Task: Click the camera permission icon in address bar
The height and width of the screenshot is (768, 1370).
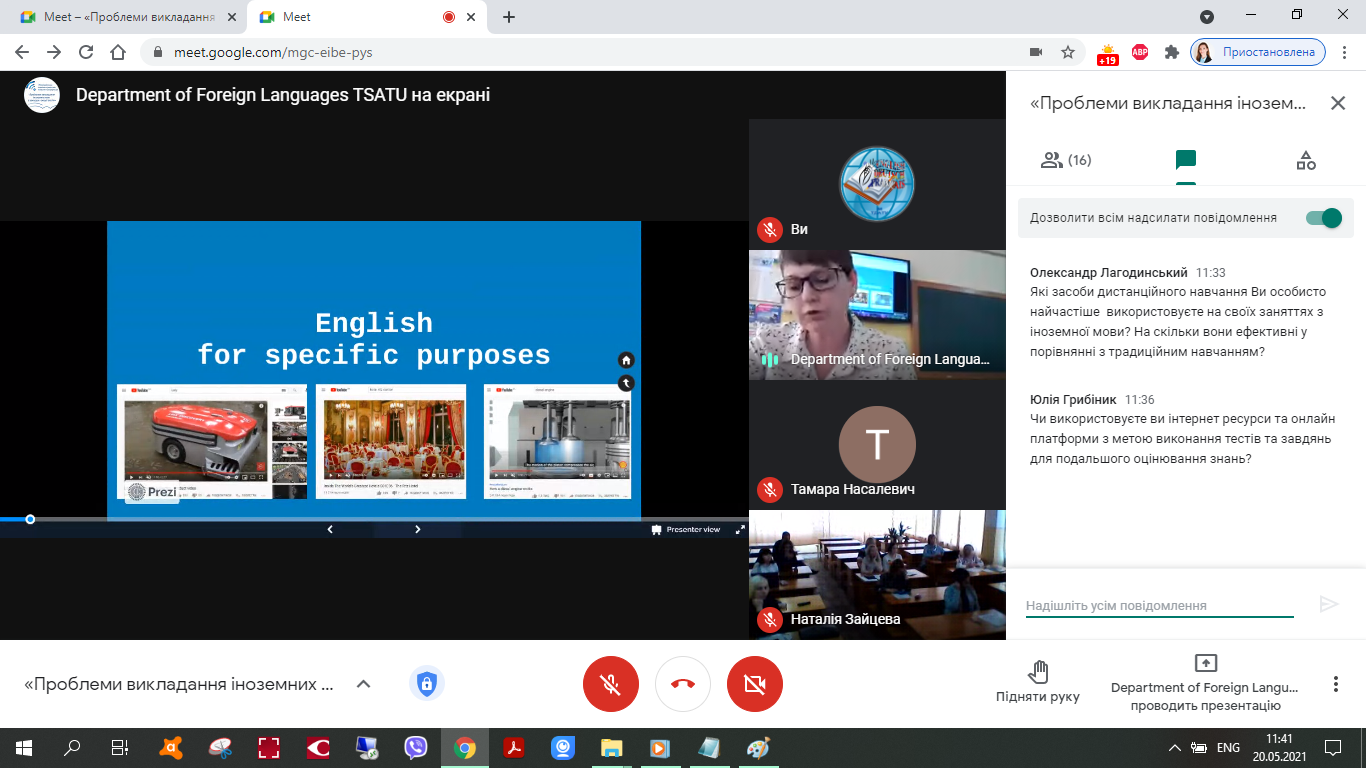Action: click(x=1036, y=52)
